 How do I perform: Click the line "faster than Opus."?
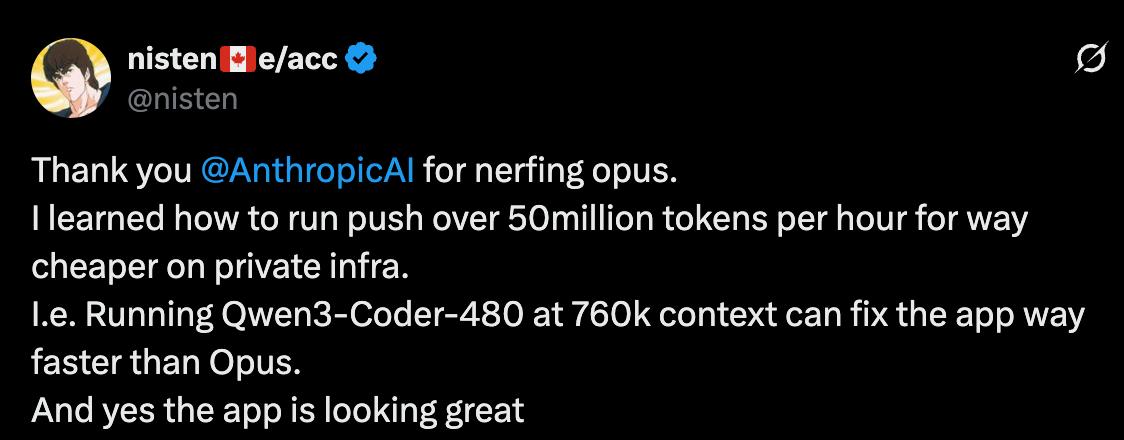click(166, 363)
